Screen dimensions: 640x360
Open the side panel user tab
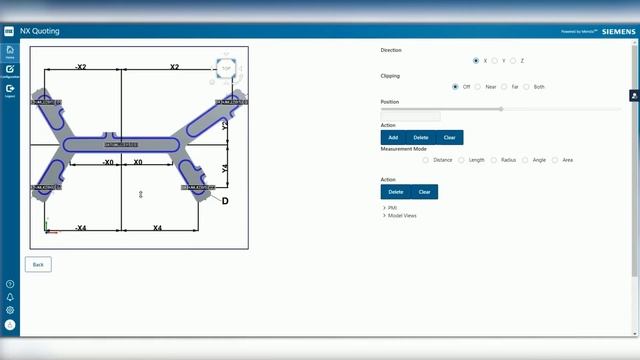(x=634, y=96)
